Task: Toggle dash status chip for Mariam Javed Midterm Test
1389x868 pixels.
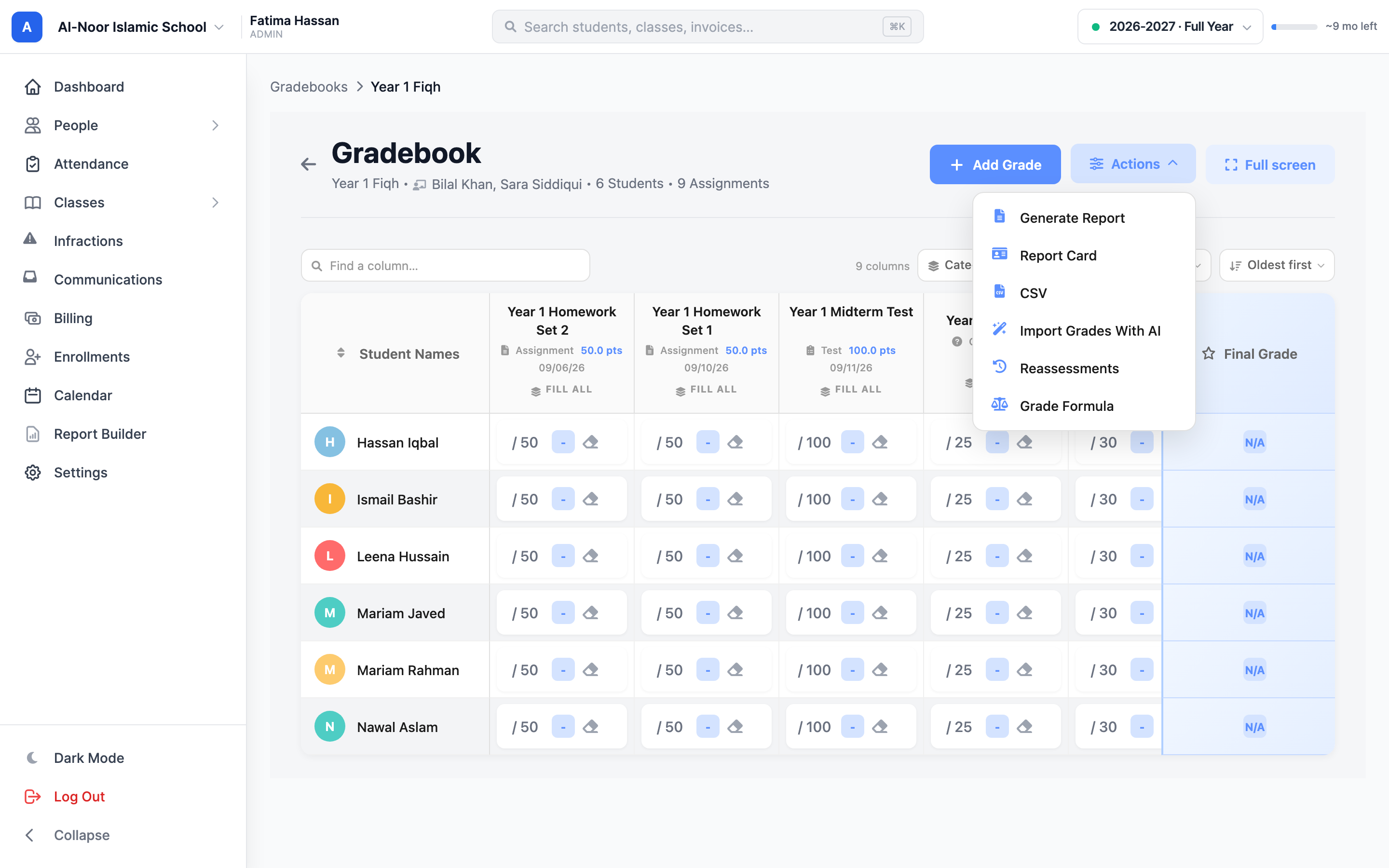Action: pos(852,612)
